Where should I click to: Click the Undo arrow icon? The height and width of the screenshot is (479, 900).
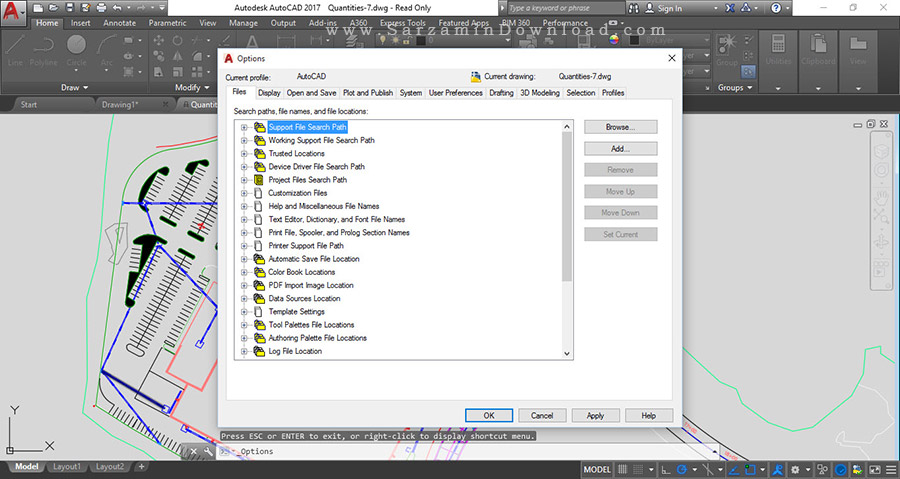coord(118,8)
